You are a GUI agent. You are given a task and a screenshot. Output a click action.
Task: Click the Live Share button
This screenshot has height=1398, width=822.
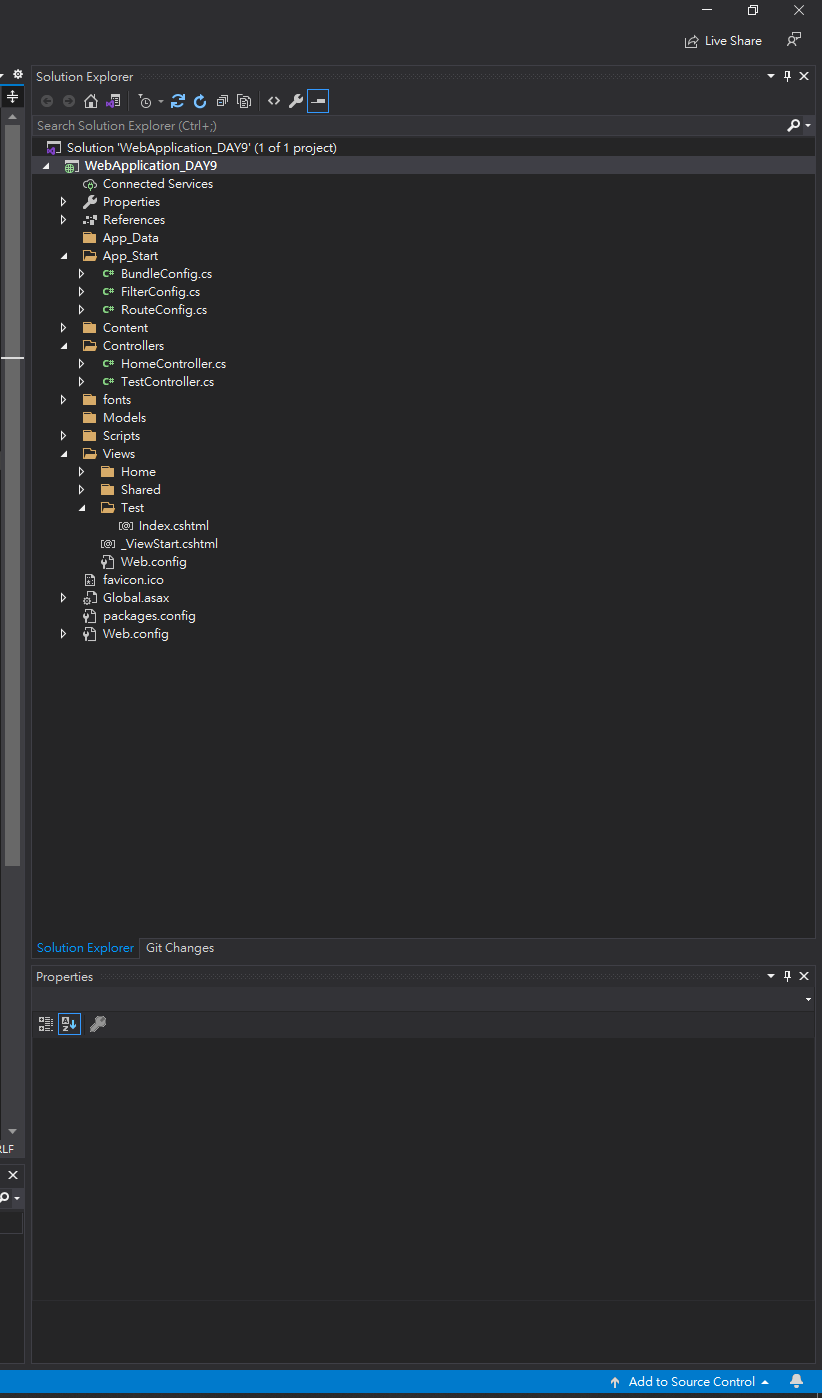click(x=723, y=41)
